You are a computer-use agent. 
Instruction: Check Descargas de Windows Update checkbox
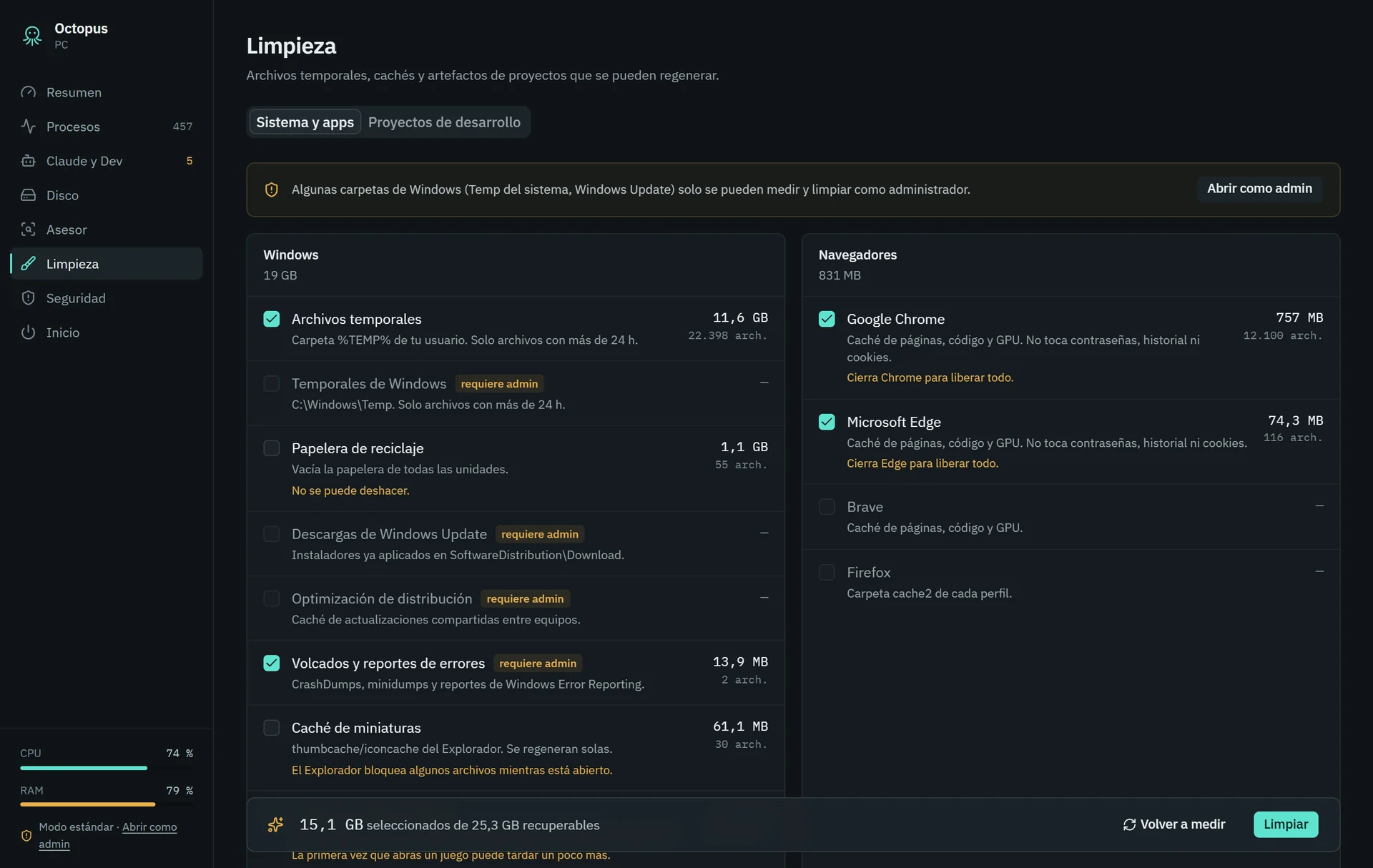[272, 534]
